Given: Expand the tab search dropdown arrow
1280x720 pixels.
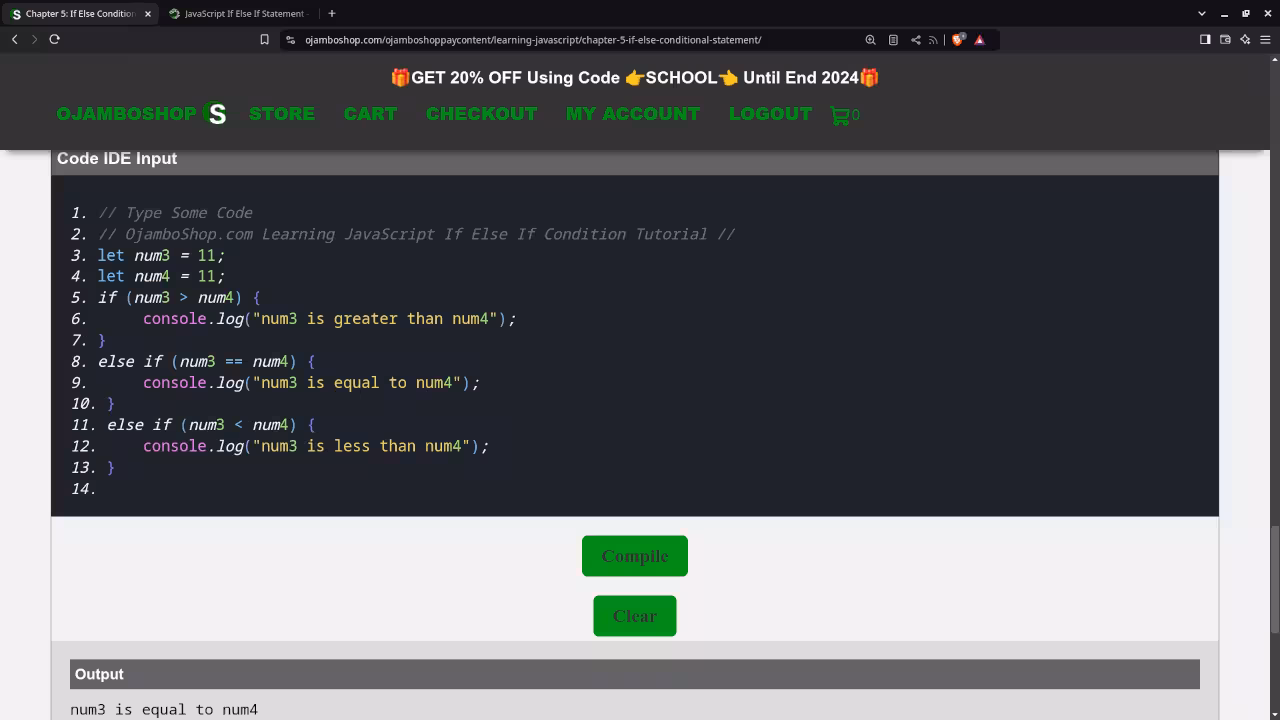Looking at the screenshot, I should click(1201, 13).
